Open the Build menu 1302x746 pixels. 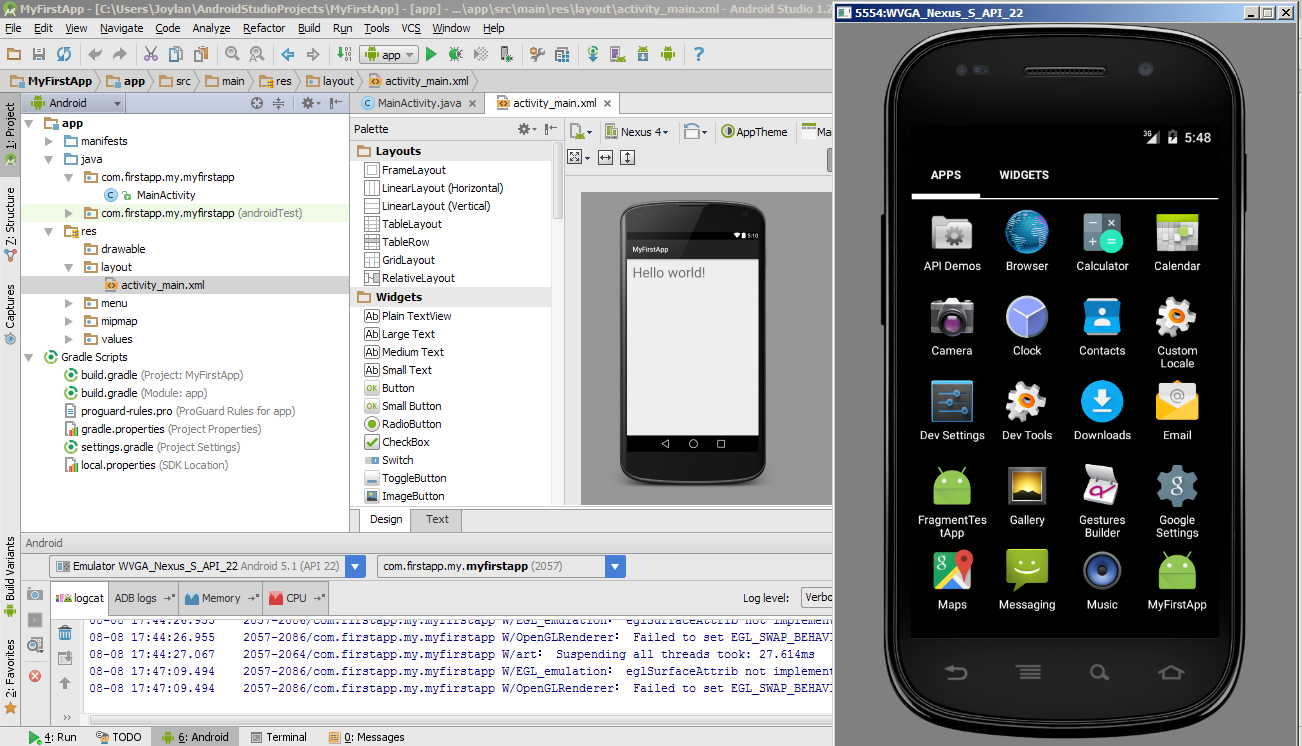[309, 28]
